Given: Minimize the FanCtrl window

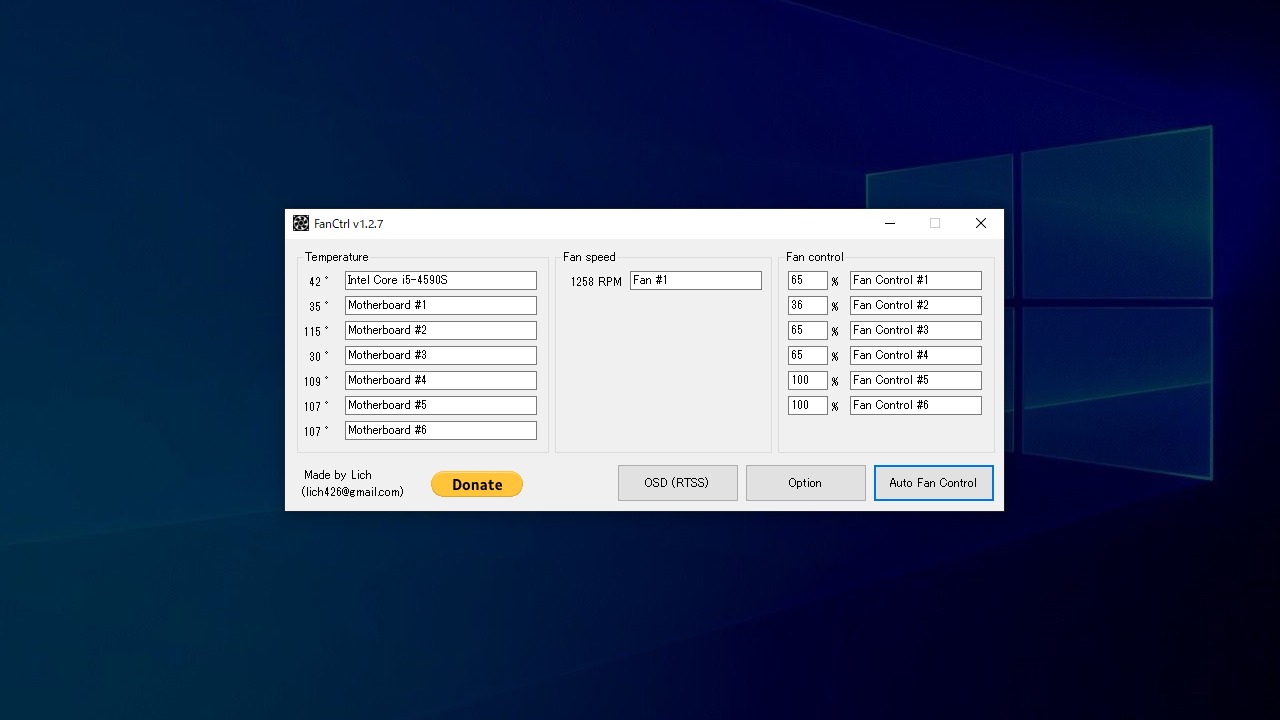Looking at the screenshot, I should pyautogui.click(x=889, y=224).
